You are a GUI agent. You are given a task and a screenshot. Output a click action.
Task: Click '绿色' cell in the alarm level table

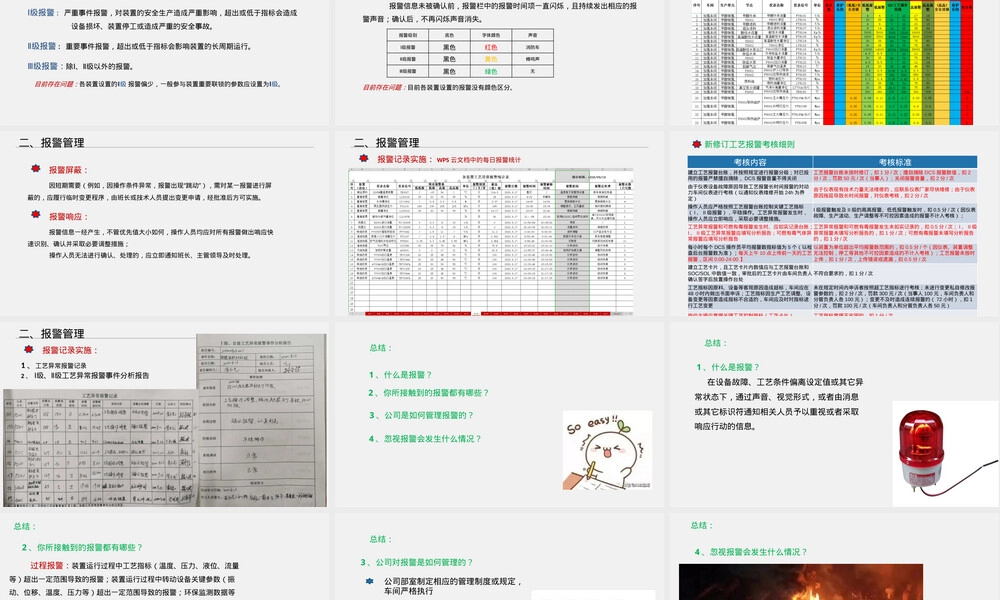click(490, 71)
